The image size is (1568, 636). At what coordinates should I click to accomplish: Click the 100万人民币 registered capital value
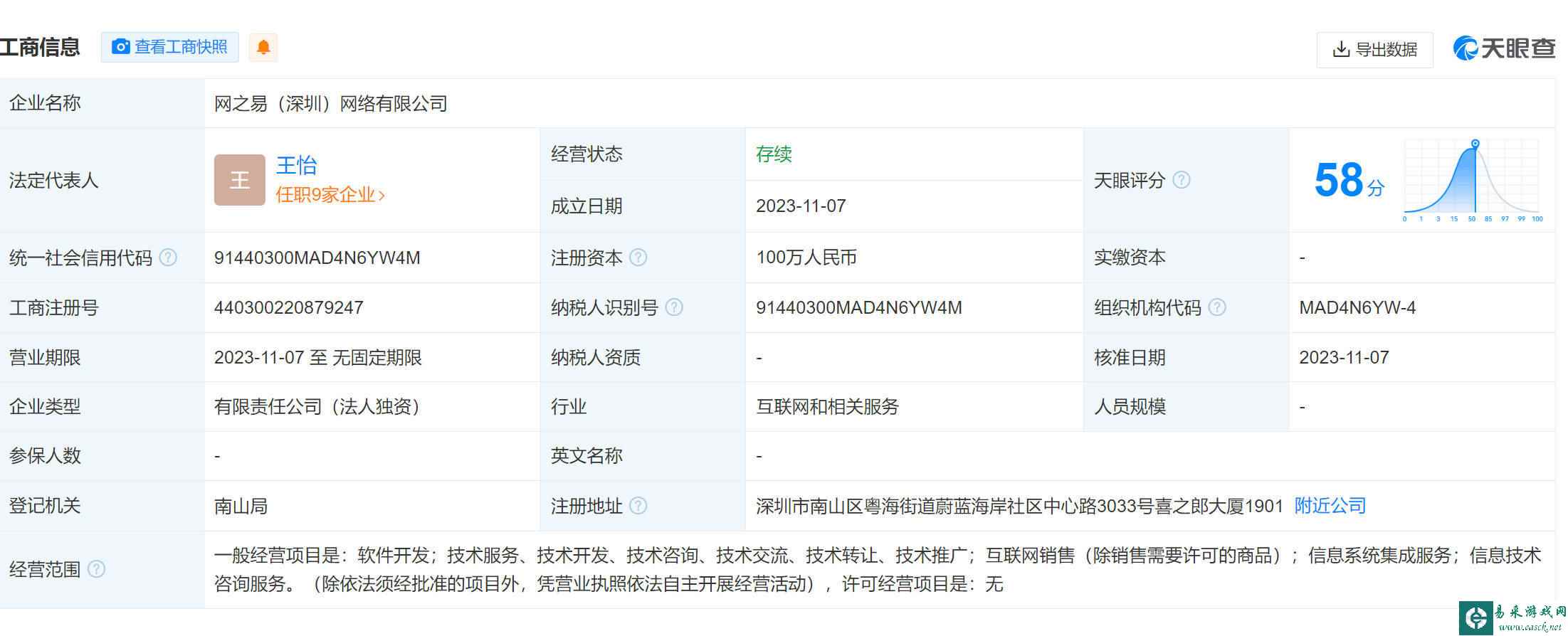806,258
